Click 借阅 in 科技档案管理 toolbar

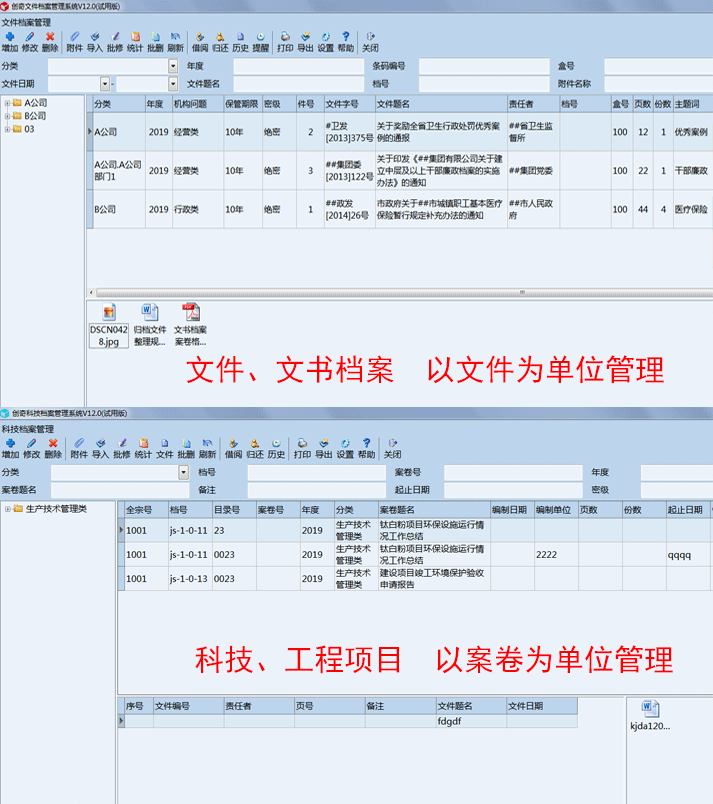pos(233,449)
